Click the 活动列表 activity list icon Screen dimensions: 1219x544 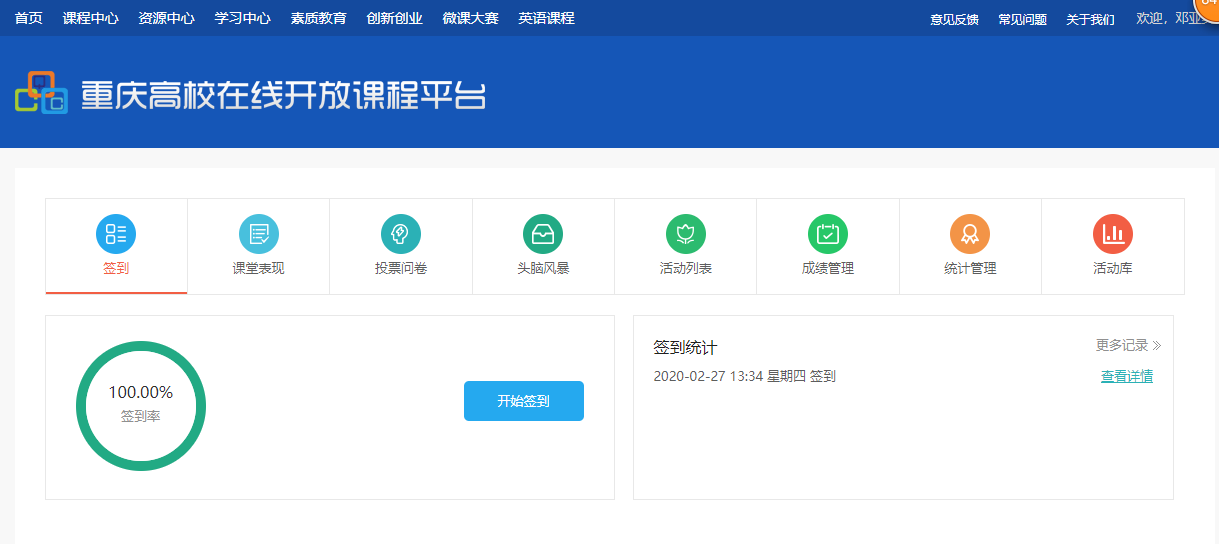pos(686,234)
